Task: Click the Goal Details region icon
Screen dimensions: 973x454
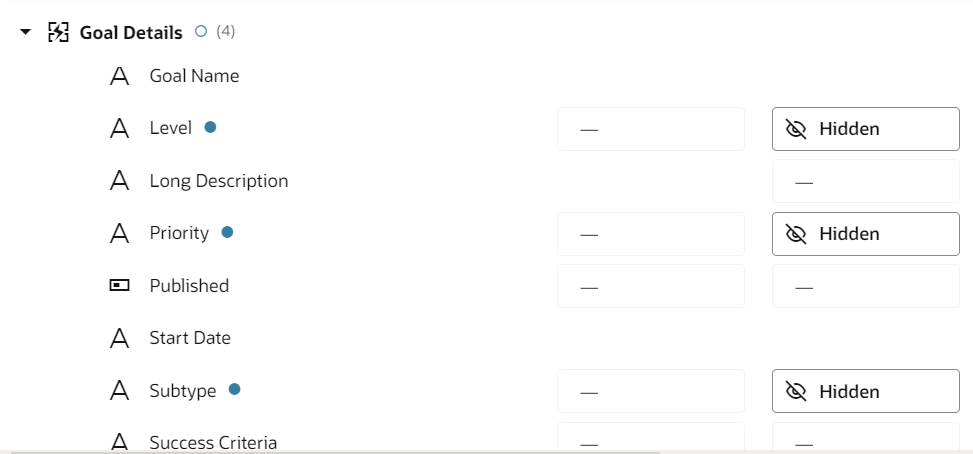Action: (x=58, y=32)
